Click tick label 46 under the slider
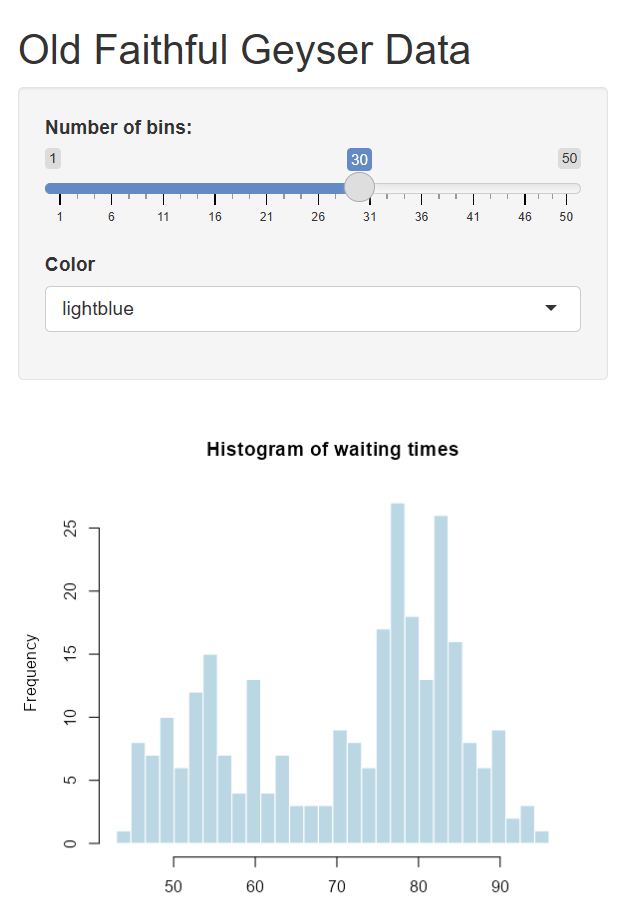 [525, 217]
